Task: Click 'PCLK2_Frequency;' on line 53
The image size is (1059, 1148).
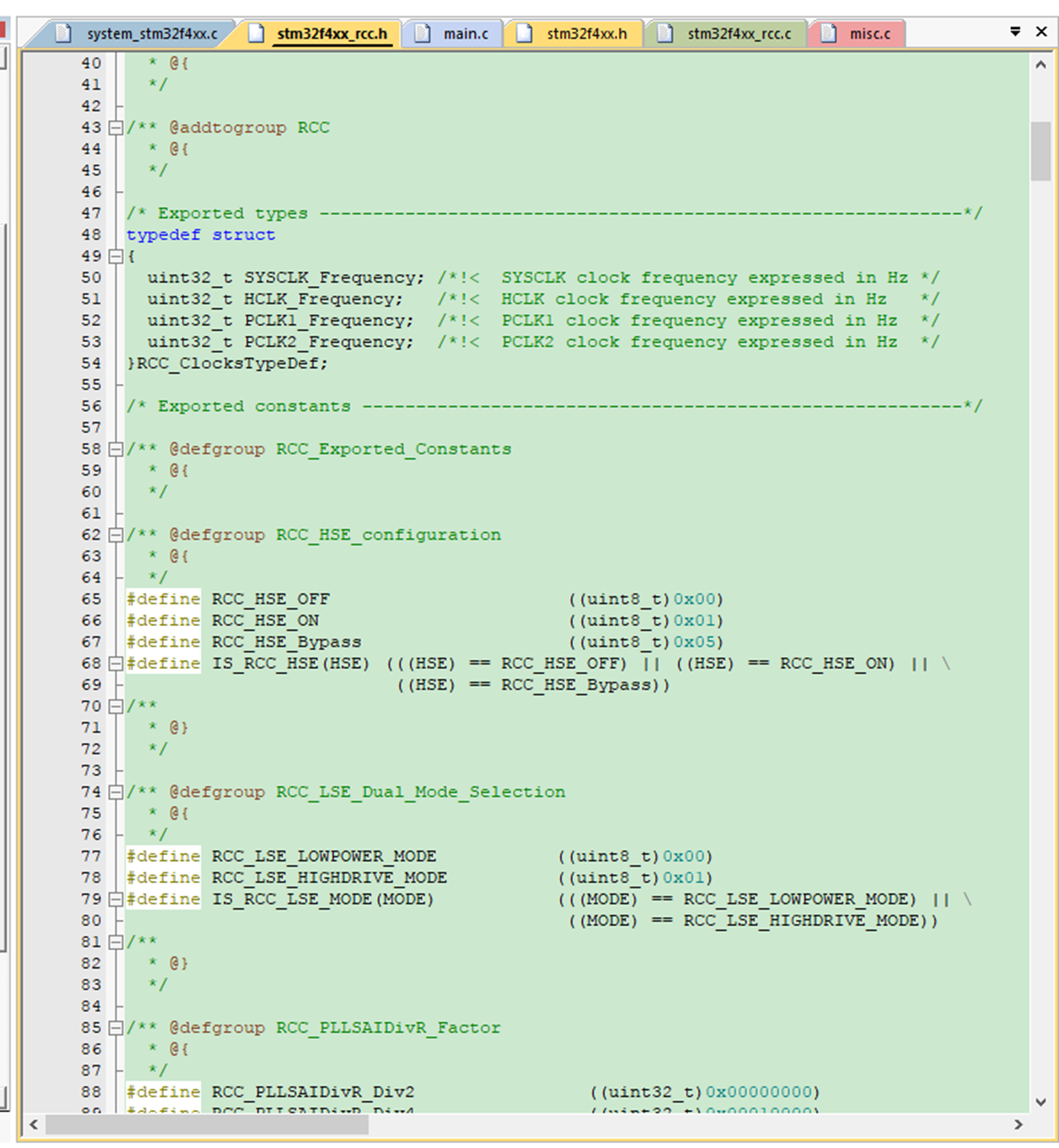Action: (328, 342)
